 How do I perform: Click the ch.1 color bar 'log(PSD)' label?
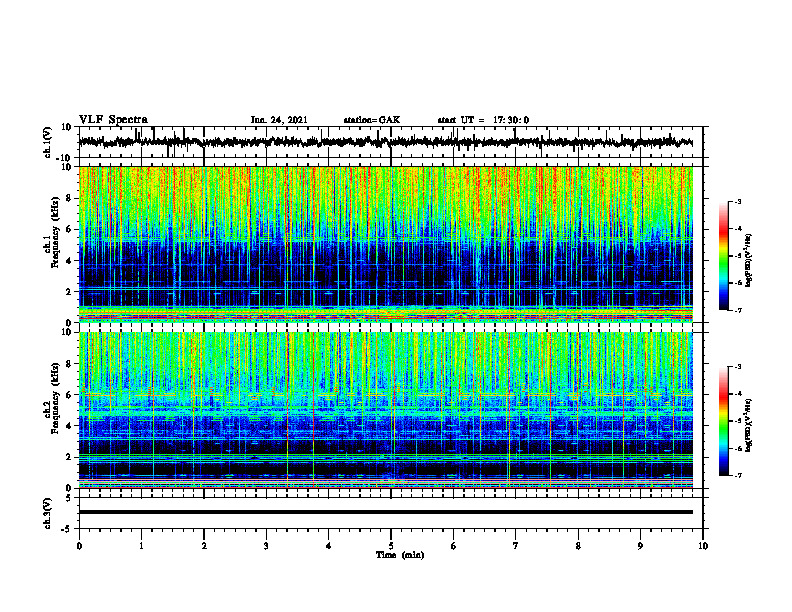pos(749,261)
